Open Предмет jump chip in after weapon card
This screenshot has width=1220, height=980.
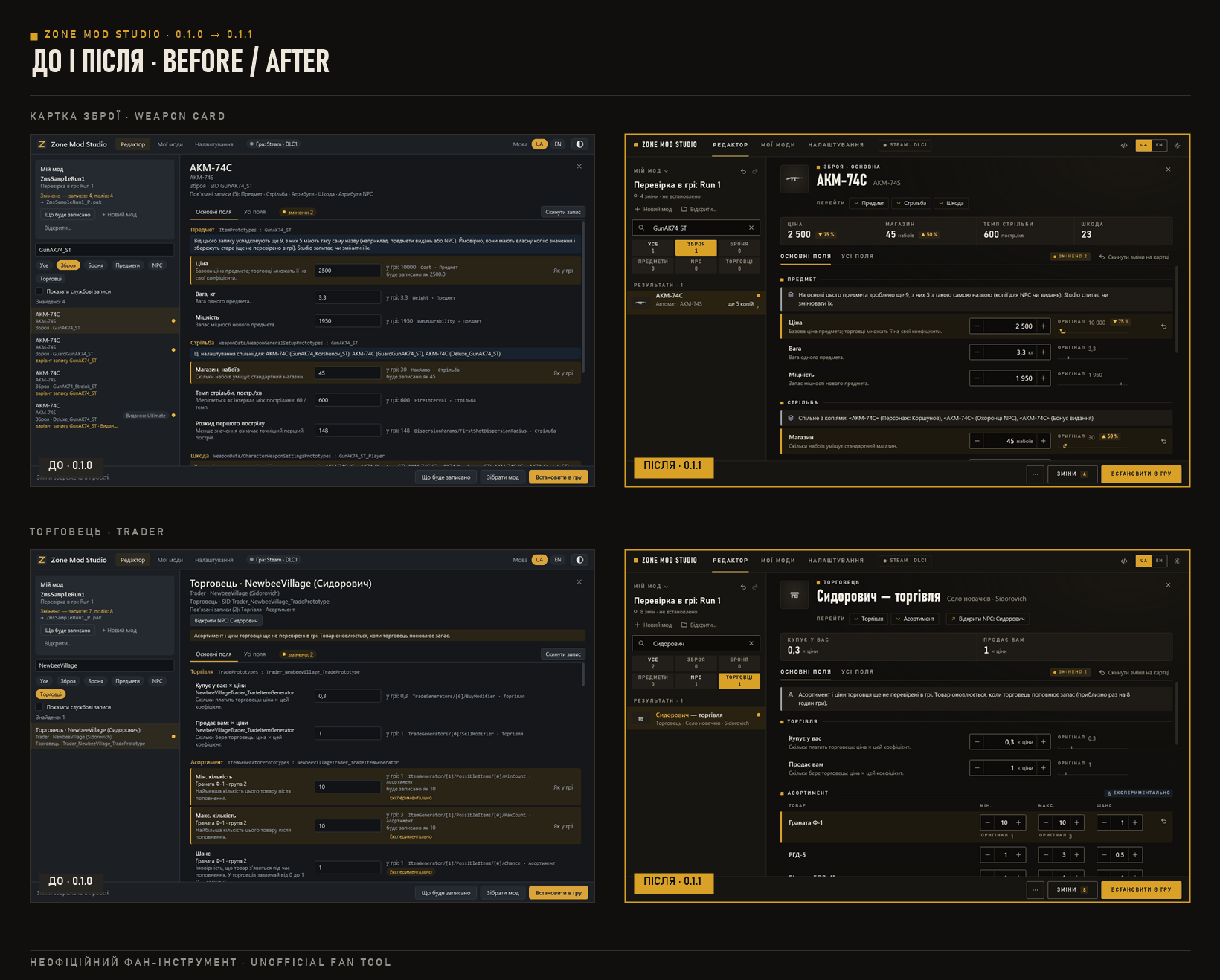click(x=869, y=203)
